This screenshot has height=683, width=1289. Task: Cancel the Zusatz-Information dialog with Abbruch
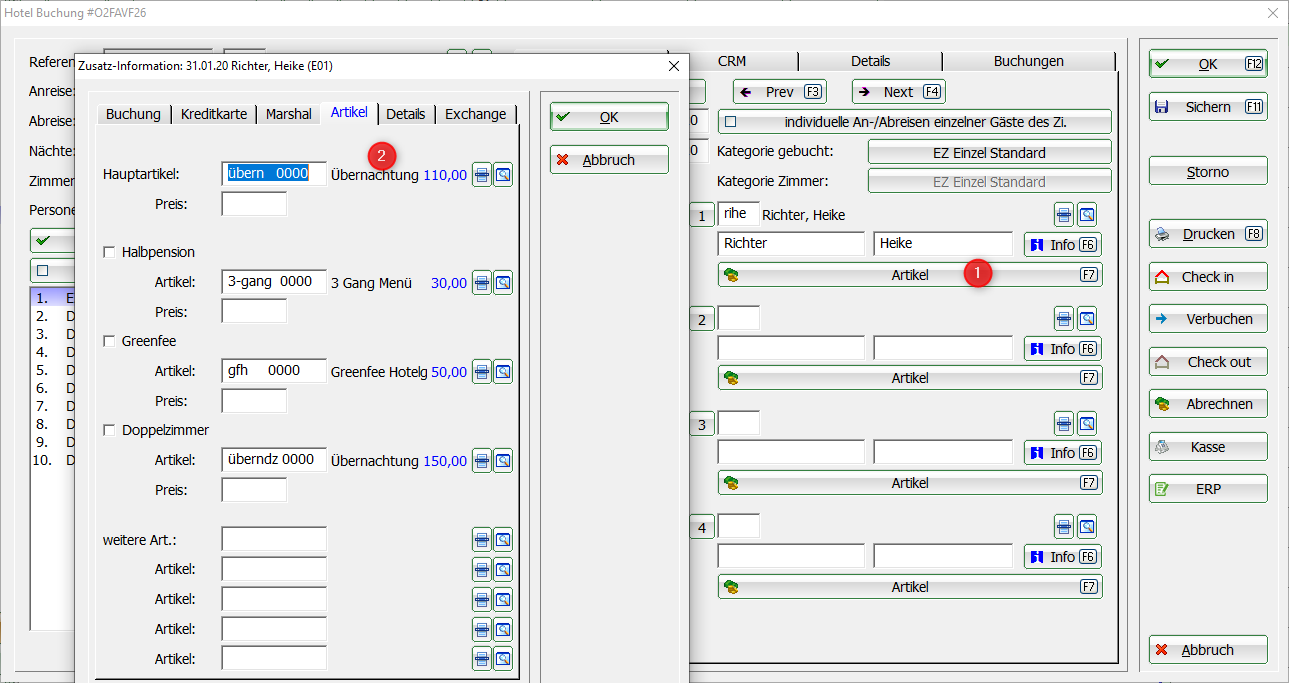click(609, 160)
